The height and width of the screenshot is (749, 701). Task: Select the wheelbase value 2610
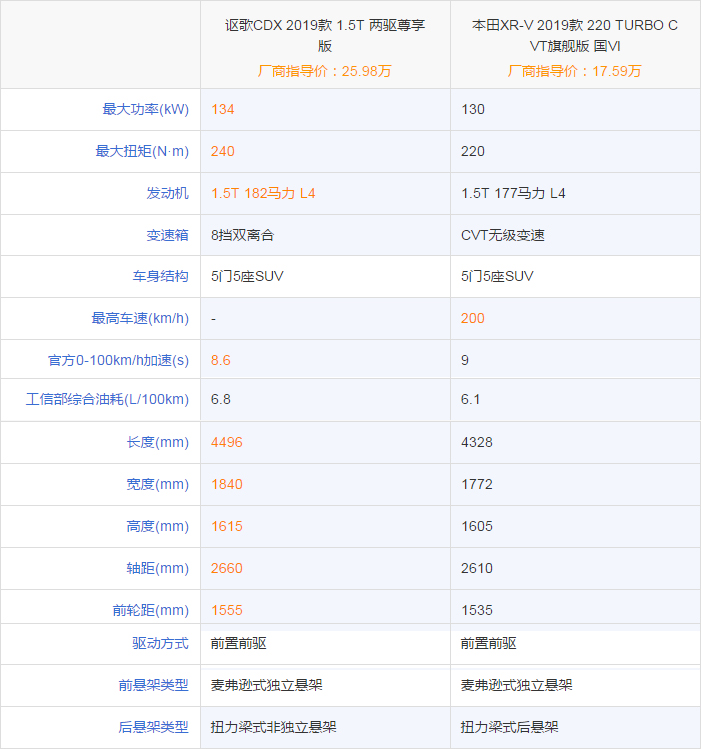[x=477, y=568]
